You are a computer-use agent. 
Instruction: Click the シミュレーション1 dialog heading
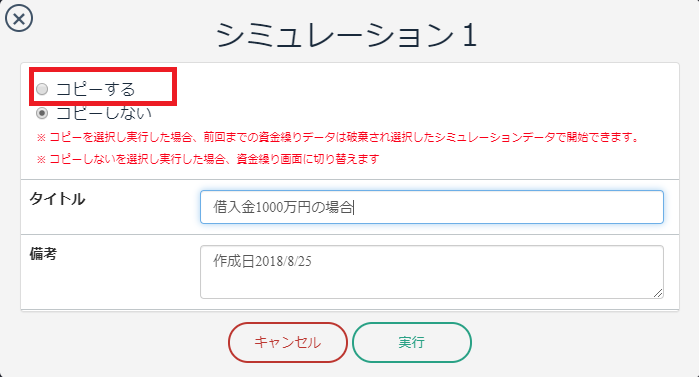click(346, 35)
